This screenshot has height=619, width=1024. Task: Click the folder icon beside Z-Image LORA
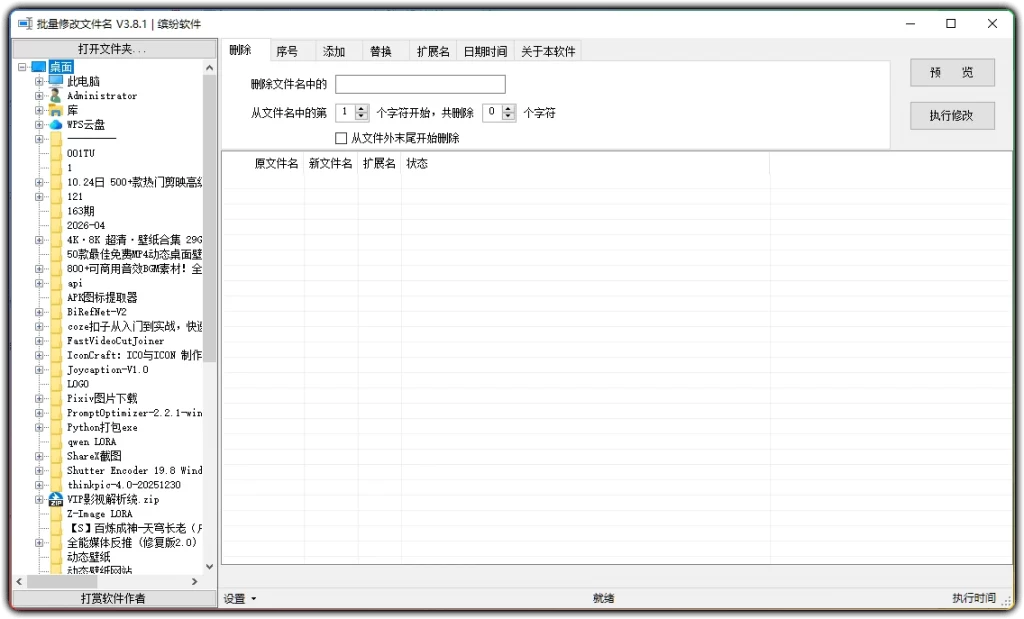(x=54, y=513)
